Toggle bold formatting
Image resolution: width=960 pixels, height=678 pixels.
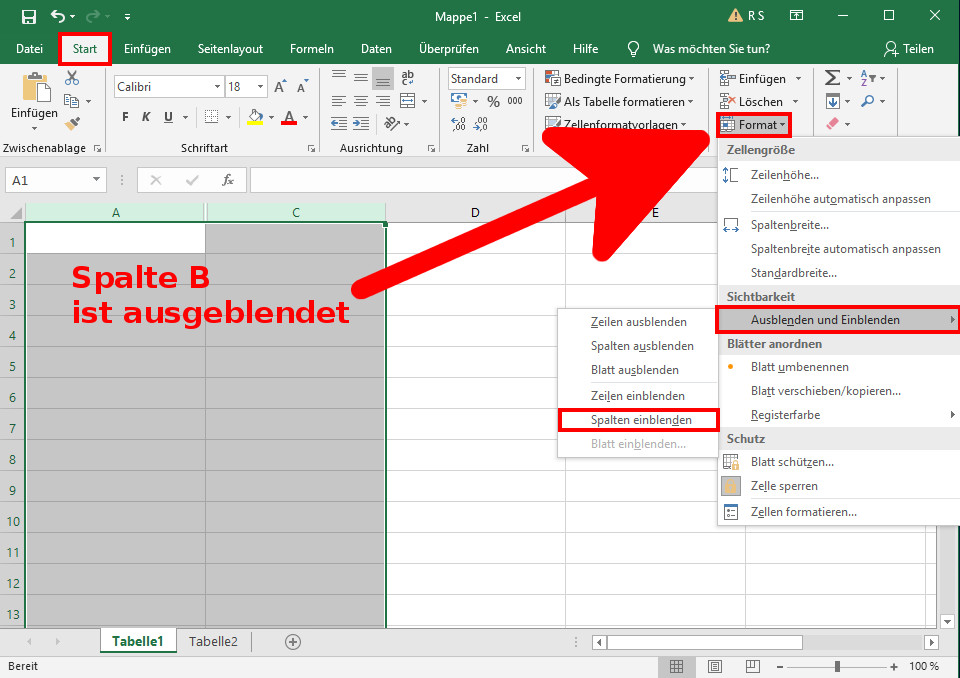(125, 118)
